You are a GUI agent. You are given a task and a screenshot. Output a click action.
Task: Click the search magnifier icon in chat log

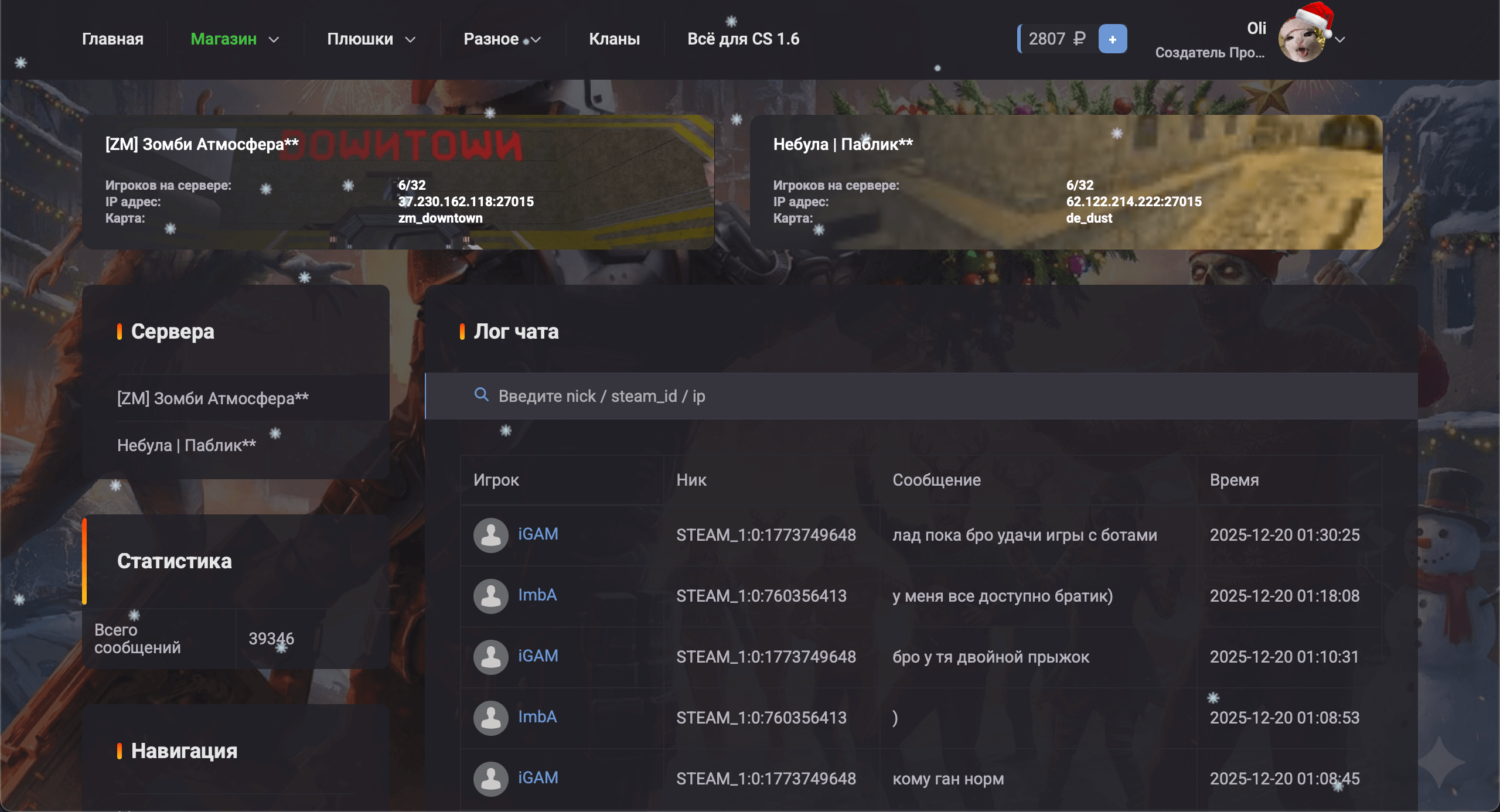click(x=481, y=395)
